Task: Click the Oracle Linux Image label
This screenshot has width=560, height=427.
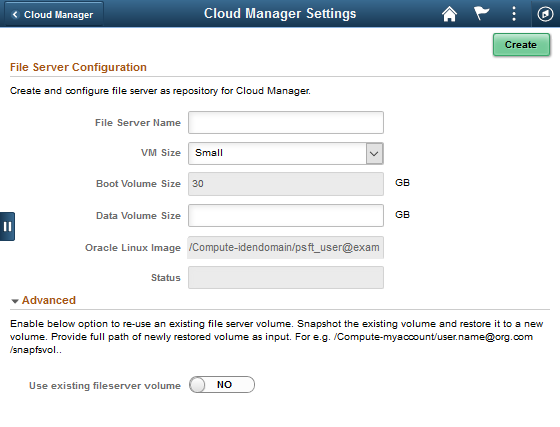Action: [x=133, y=248]
